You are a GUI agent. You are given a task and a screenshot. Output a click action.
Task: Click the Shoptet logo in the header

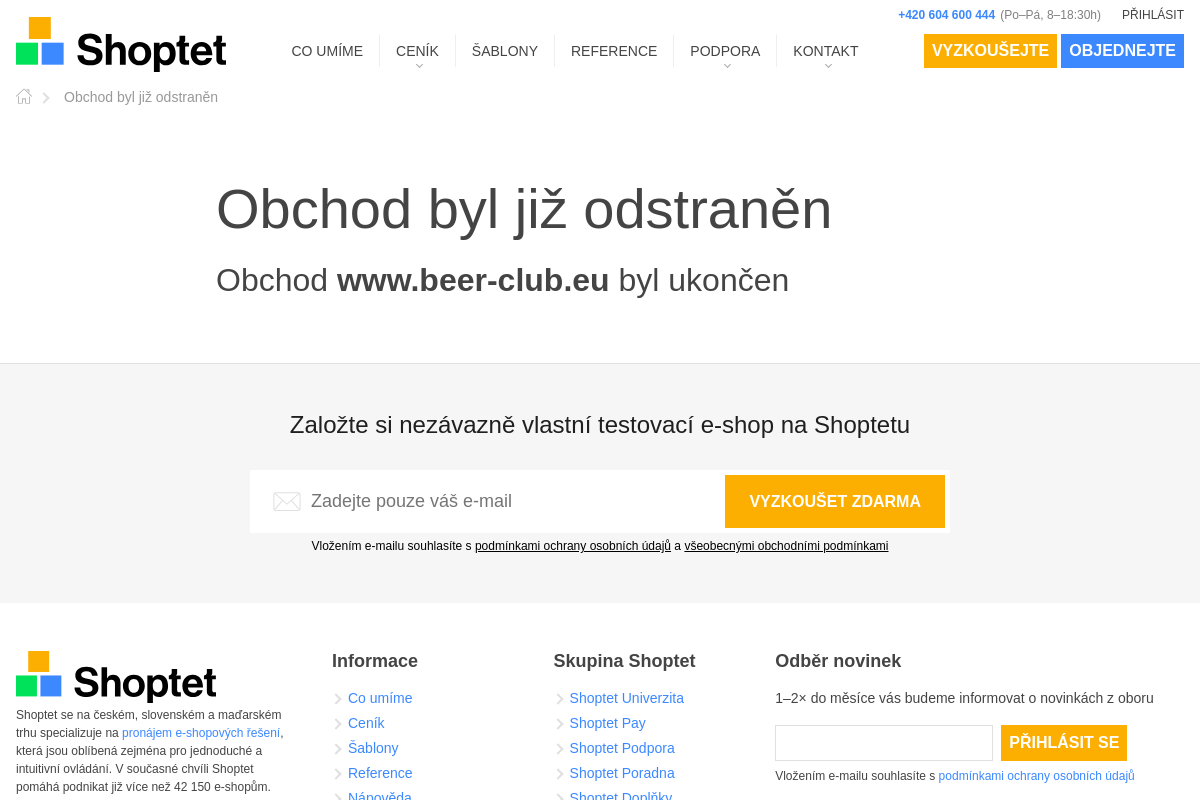[x=121, y=44]
